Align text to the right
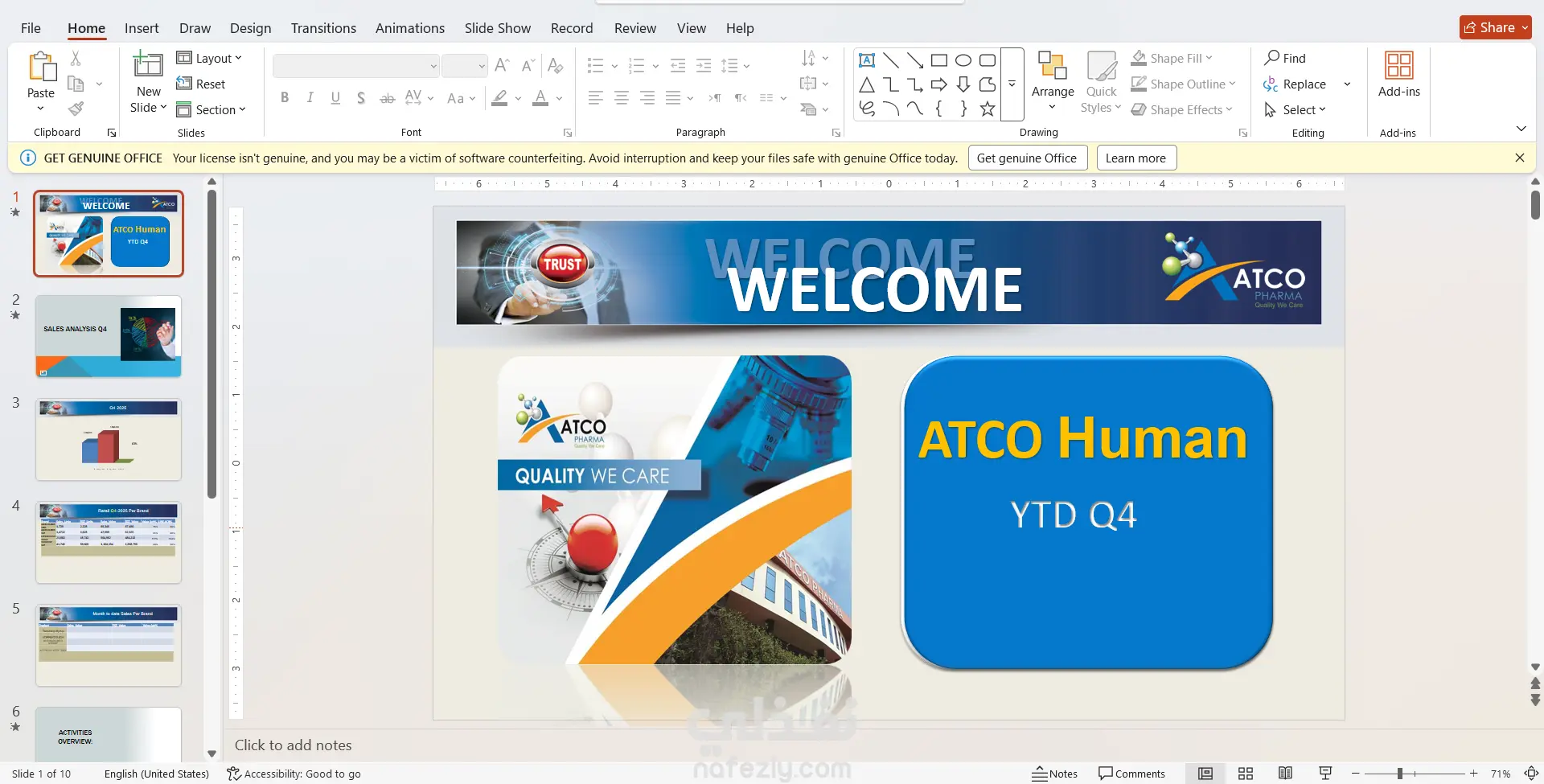Screen dimensions: 1544x784 647,98
